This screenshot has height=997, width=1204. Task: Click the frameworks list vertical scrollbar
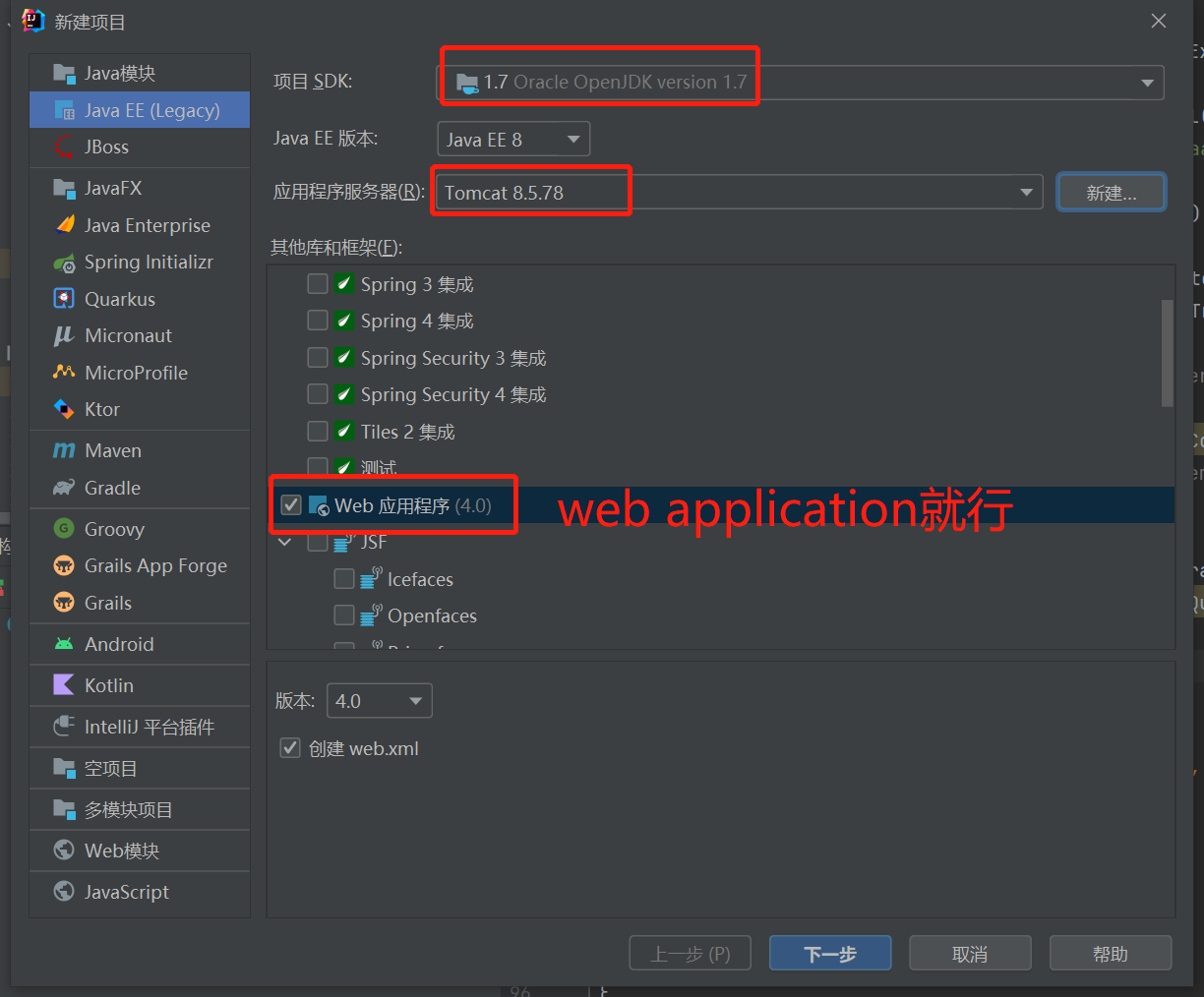[x=1168, y=354]
